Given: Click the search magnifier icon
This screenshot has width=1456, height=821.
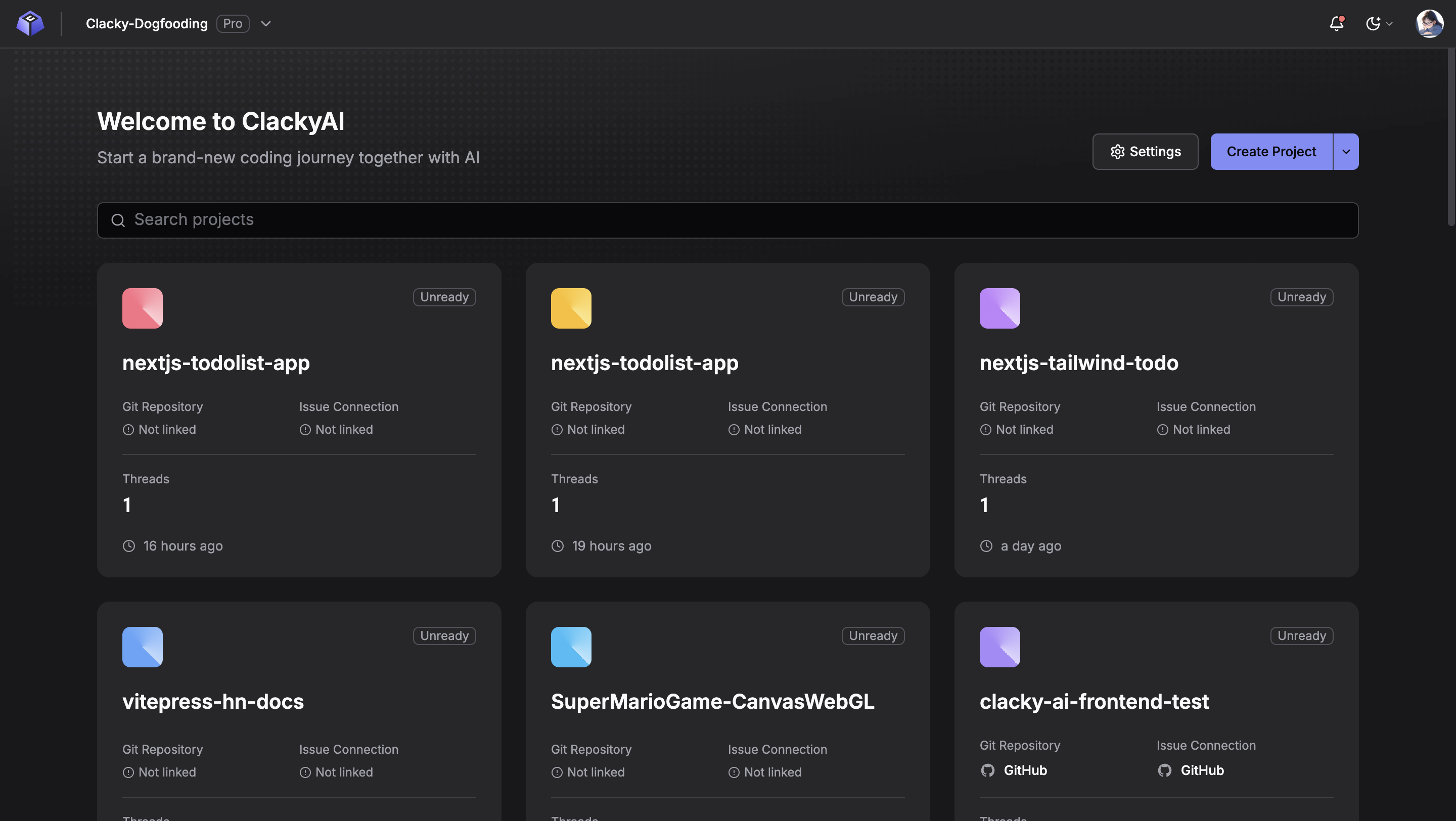Looking at the screenshot, I should pyautogui.click(x=118, y=220).
